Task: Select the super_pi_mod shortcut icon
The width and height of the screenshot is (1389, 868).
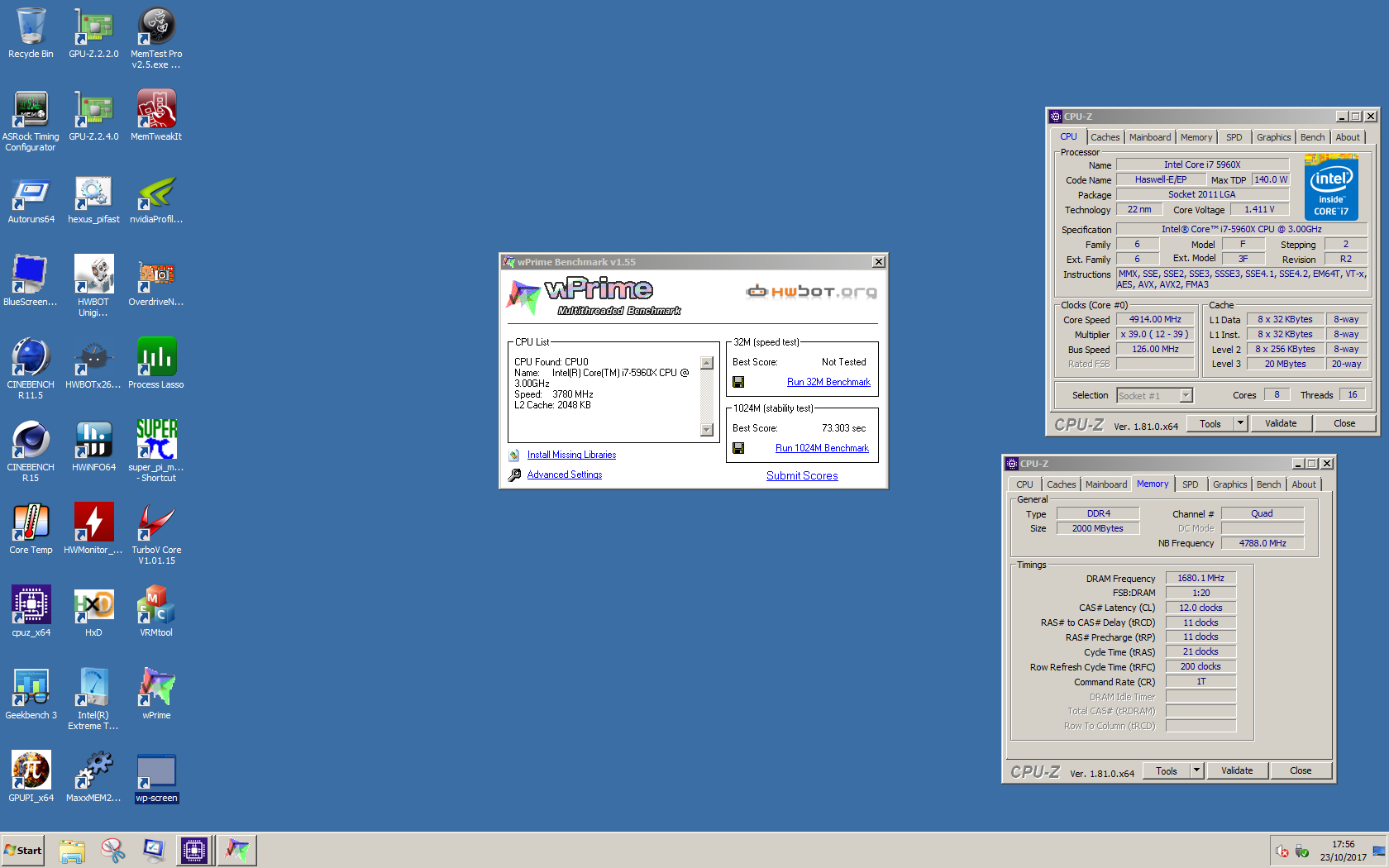Action: [156, 451]
